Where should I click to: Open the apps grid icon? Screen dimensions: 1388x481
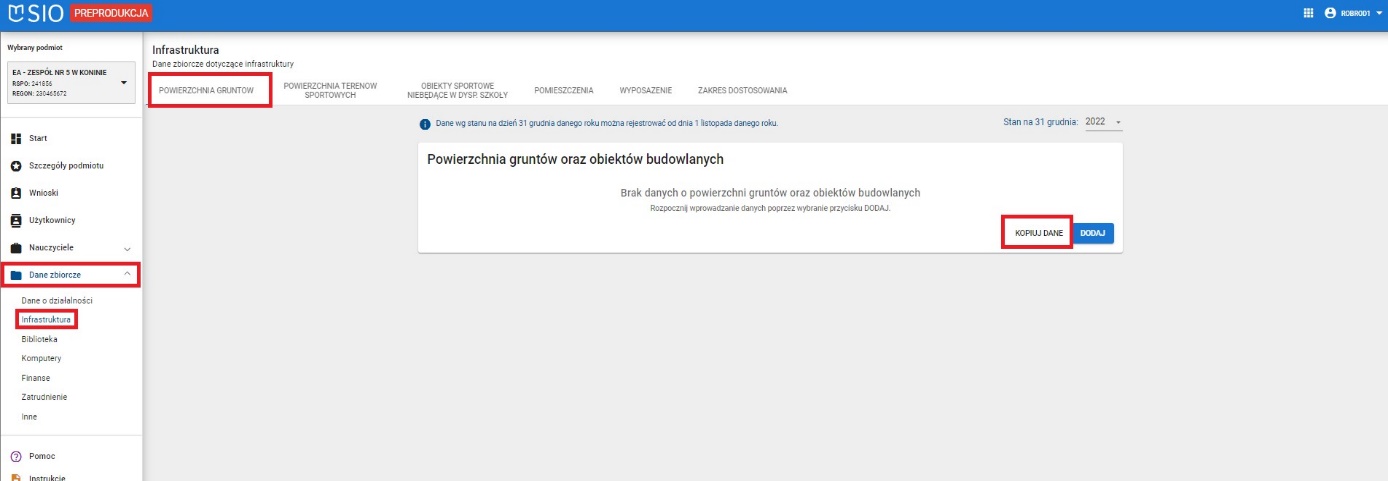pyautogui.click(x=1308, y=13)
